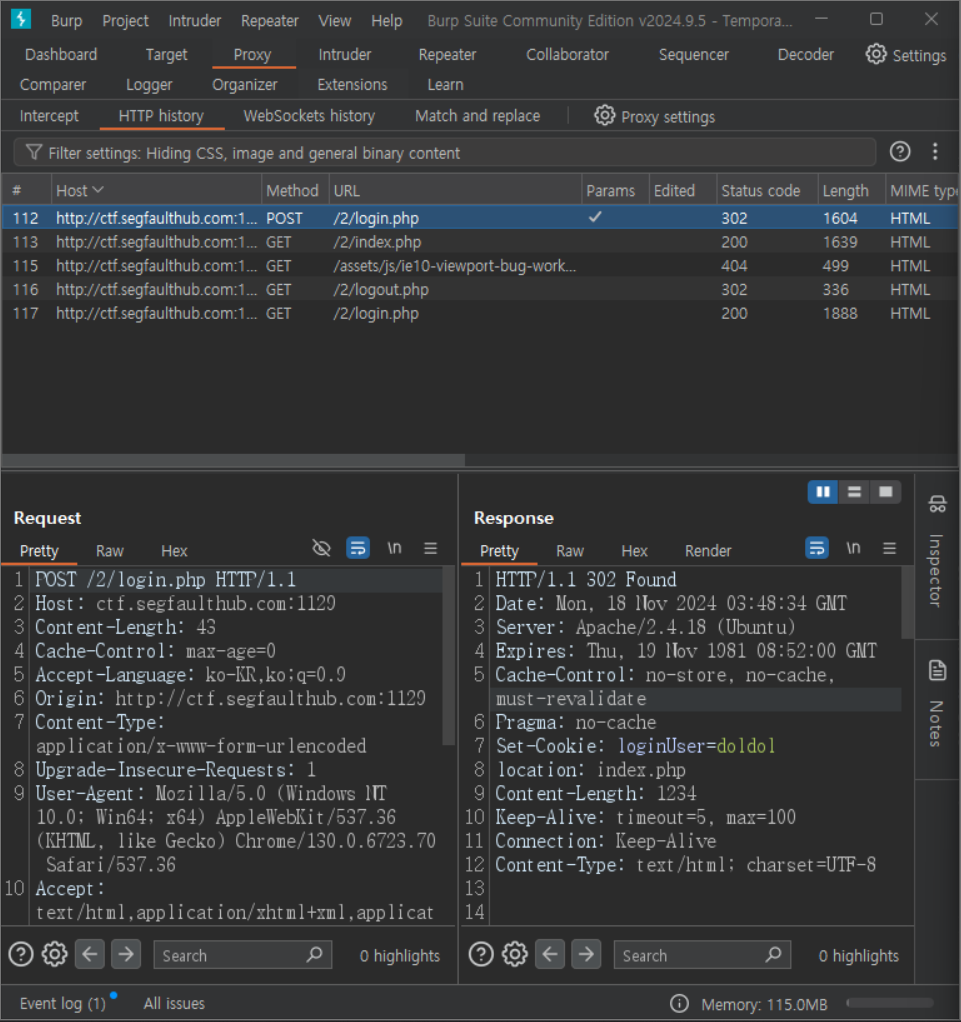
Task: Switch to side-by-side layout view
Action: tap(823, 492)
